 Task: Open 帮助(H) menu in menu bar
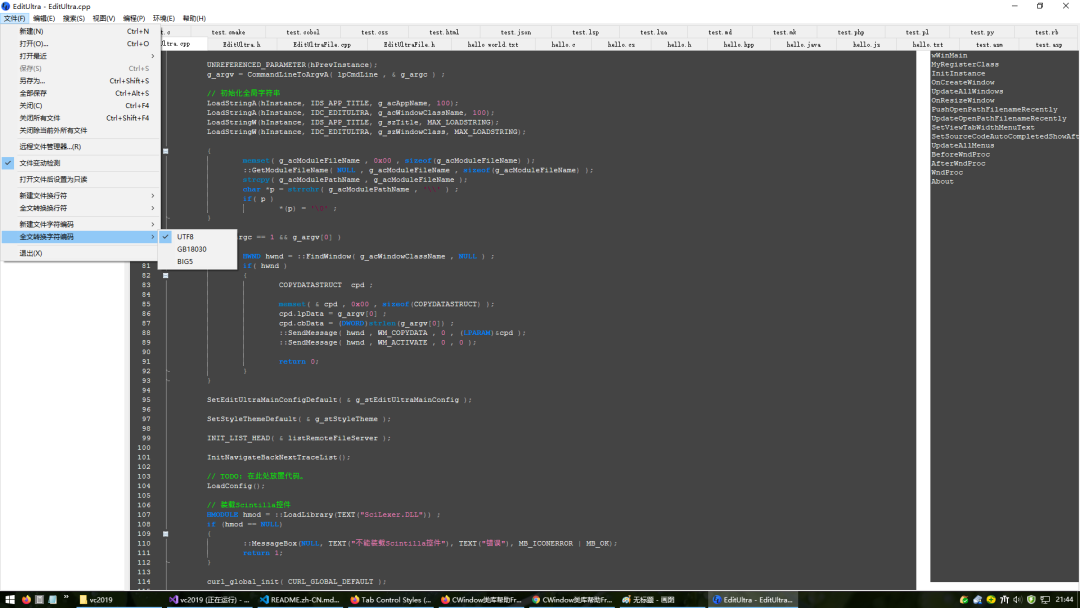click(x=194, y=19)
